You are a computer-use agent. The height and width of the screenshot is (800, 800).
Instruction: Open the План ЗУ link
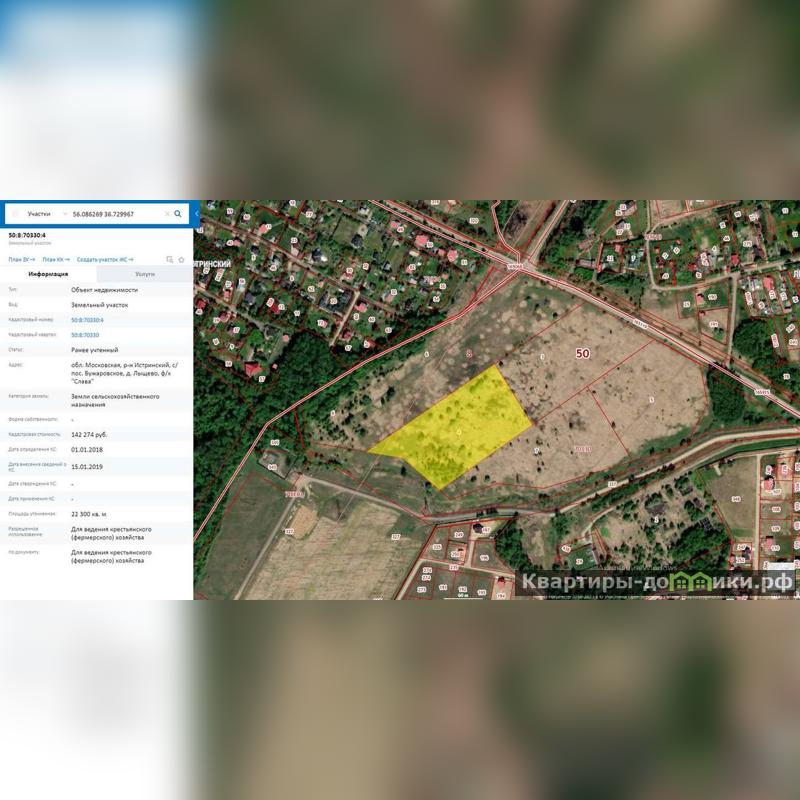tap(22, 259)
